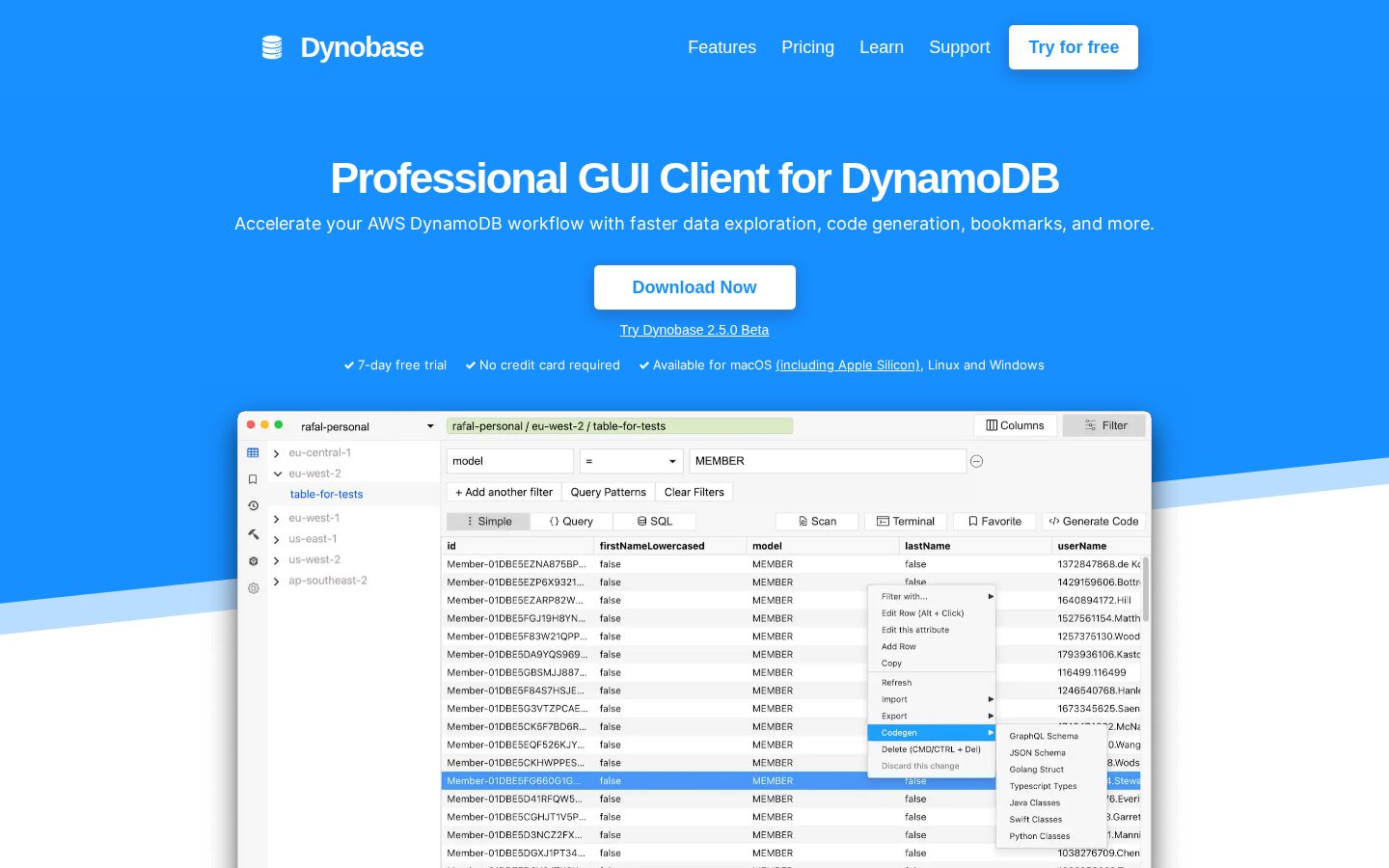Expand the ap-southeast-2 region
1389x868 pixels.
tap(277, 582)
